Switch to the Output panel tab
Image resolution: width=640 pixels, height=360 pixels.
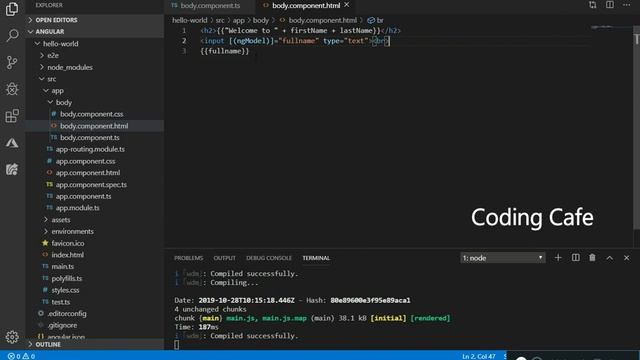[x=224, y=258]
